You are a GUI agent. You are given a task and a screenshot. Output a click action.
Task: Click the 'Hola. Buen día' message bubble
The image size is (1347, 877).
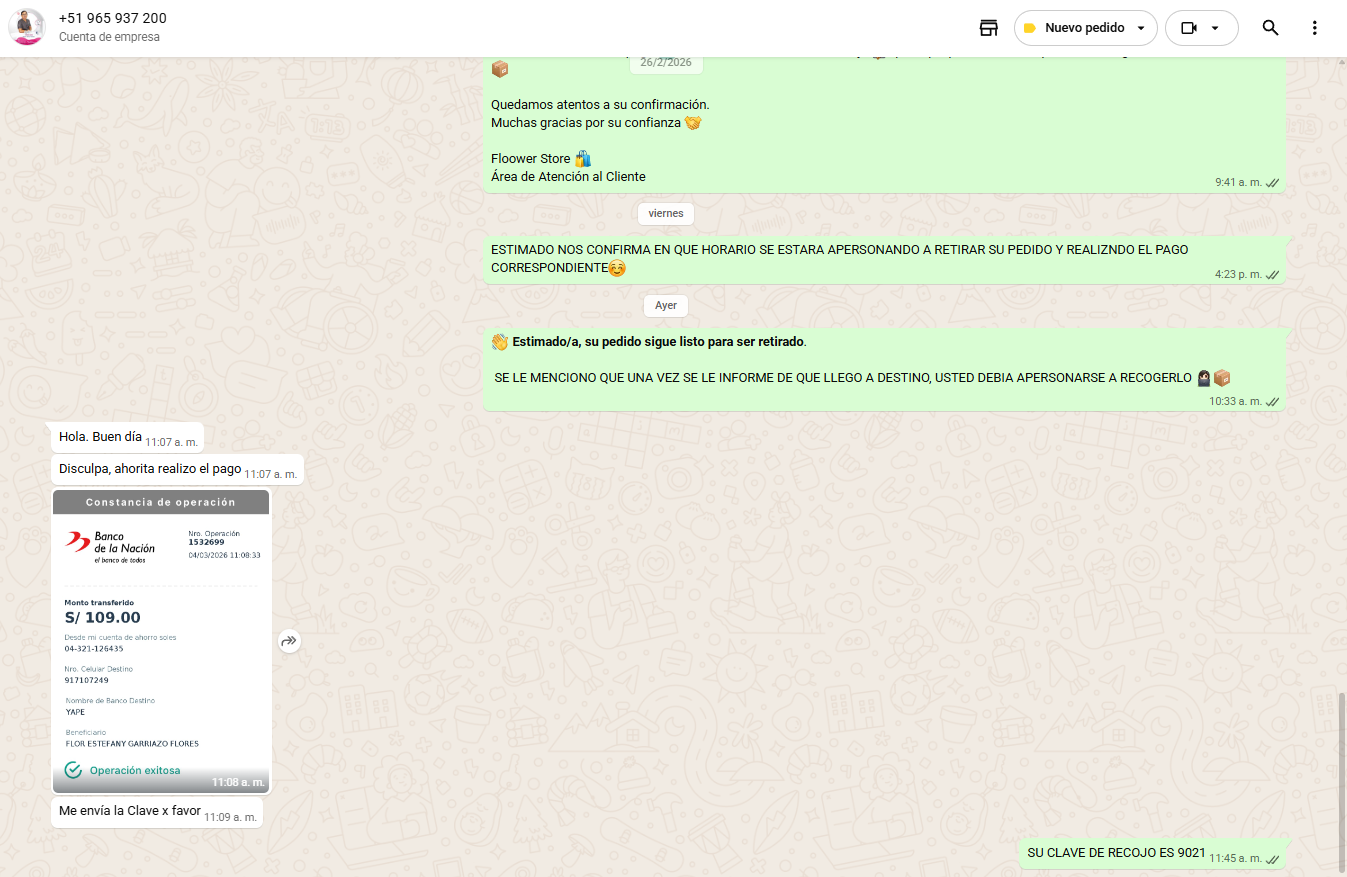click(x=100, y=437)
